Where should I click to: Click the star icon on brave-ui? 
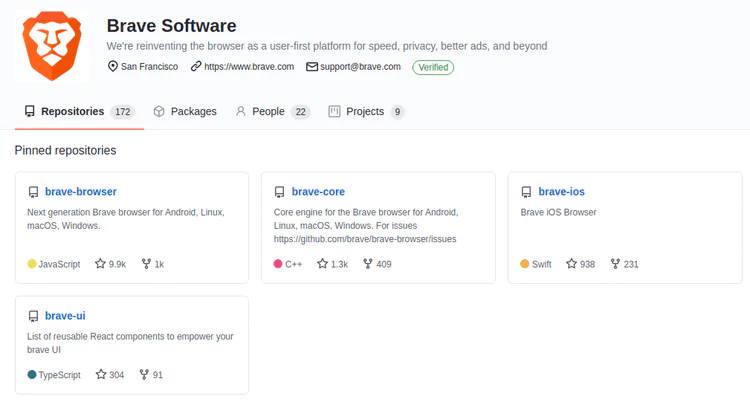click(100, 375)
